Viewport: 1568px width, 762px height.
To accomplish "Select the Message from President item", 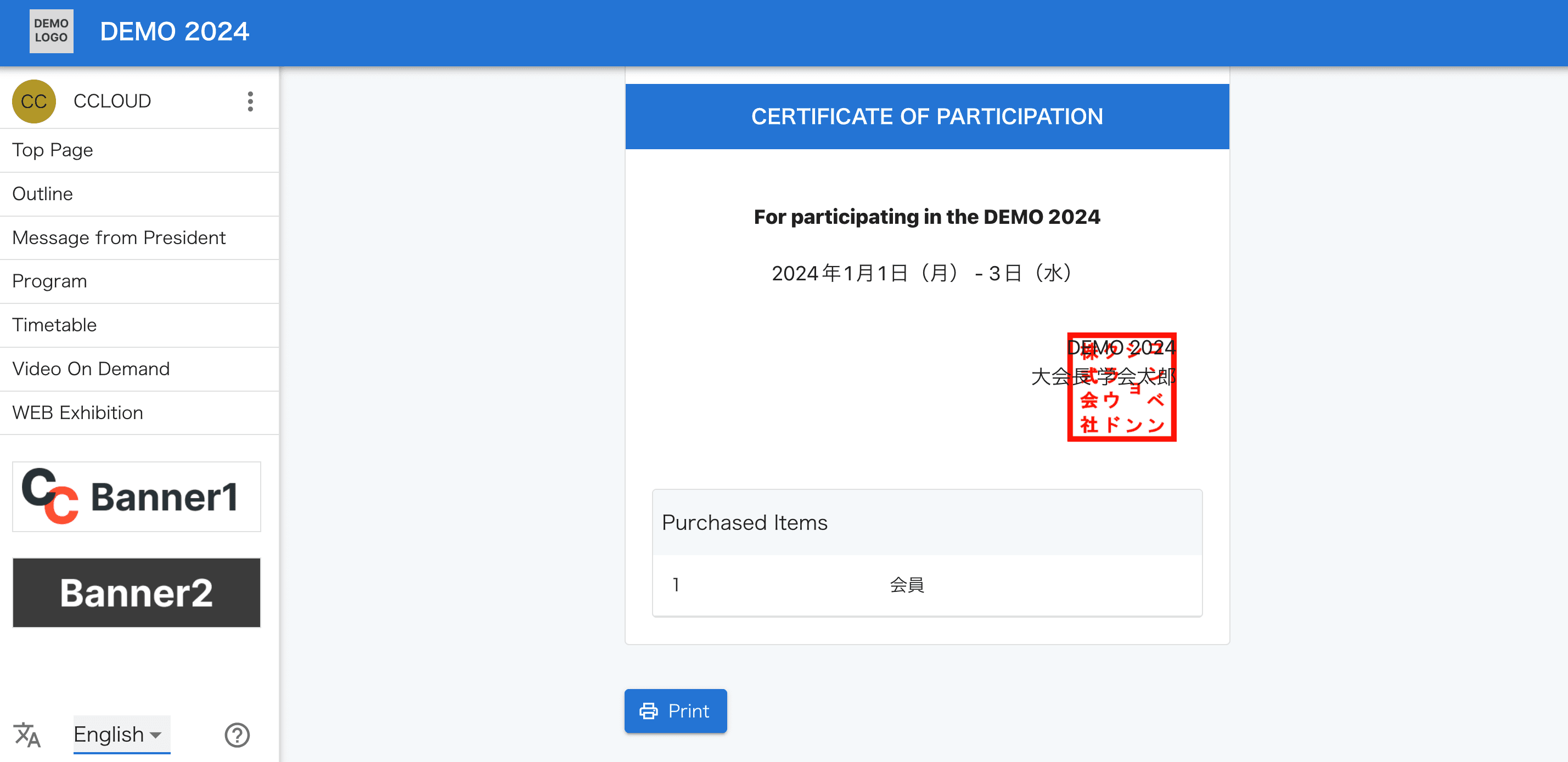I will 118,237.
